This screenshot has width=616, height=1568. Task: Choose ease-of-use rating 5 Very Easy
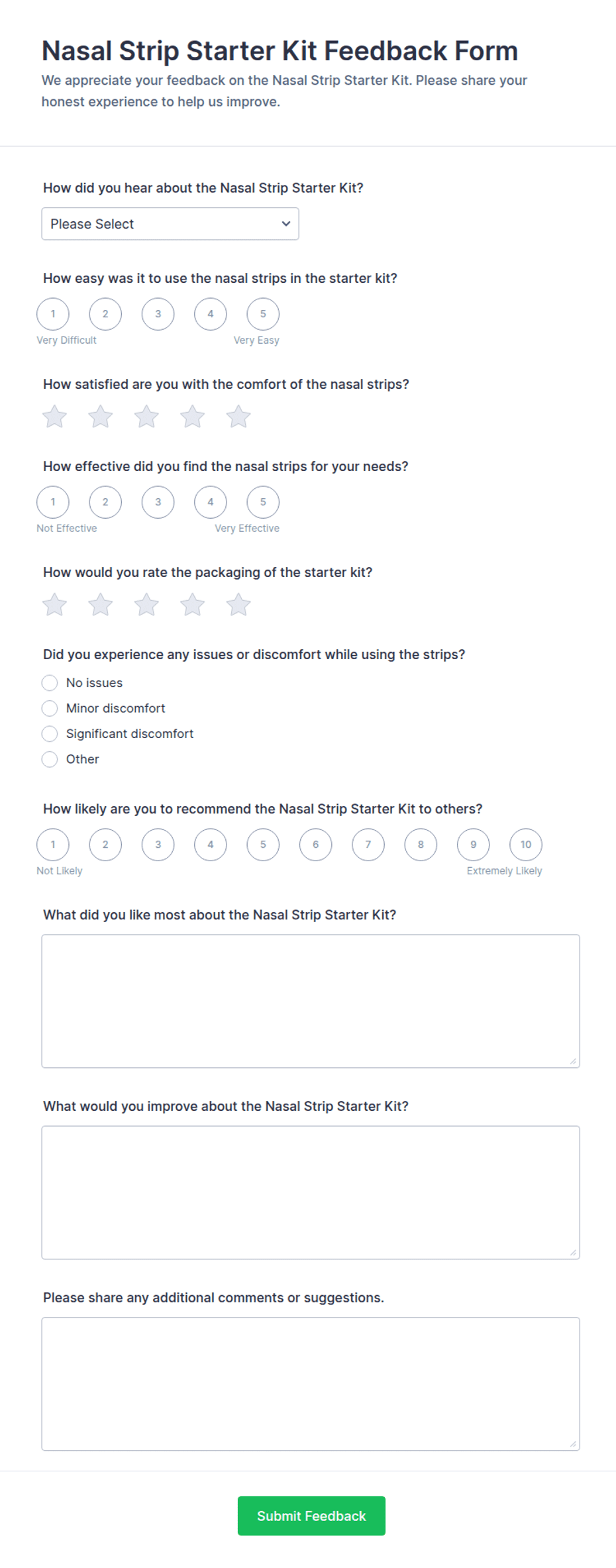[x=263, y=314]
